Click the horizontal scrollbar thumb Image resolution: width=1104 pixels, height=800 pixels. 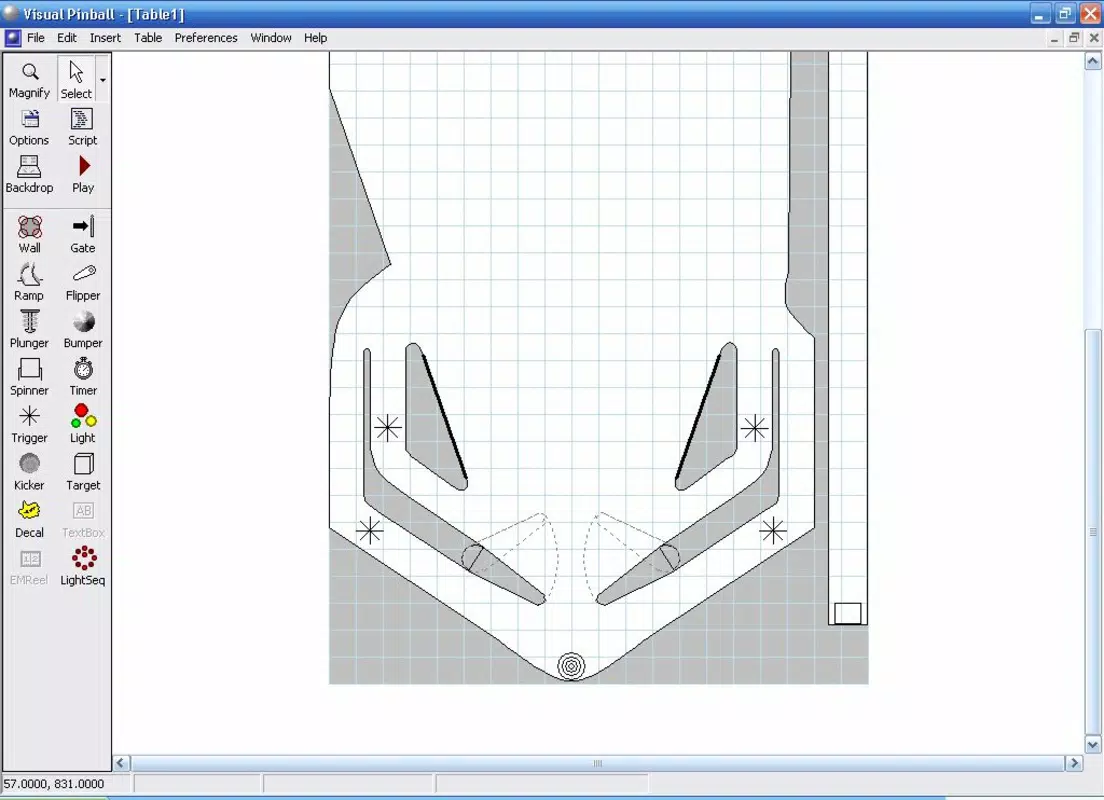tap(598, 763)
